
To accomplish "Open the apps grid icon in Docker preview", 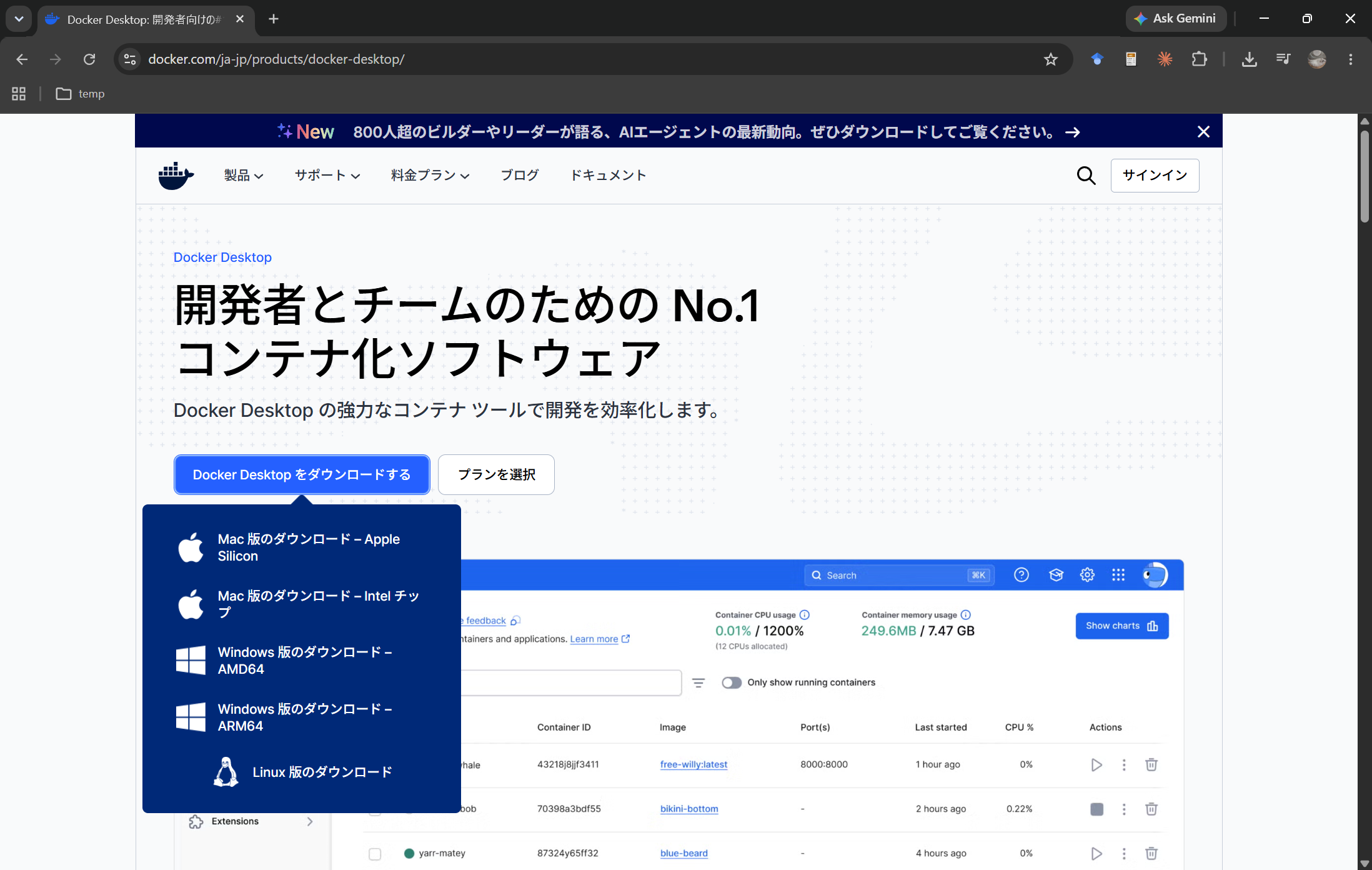I will click(1118, 575).
